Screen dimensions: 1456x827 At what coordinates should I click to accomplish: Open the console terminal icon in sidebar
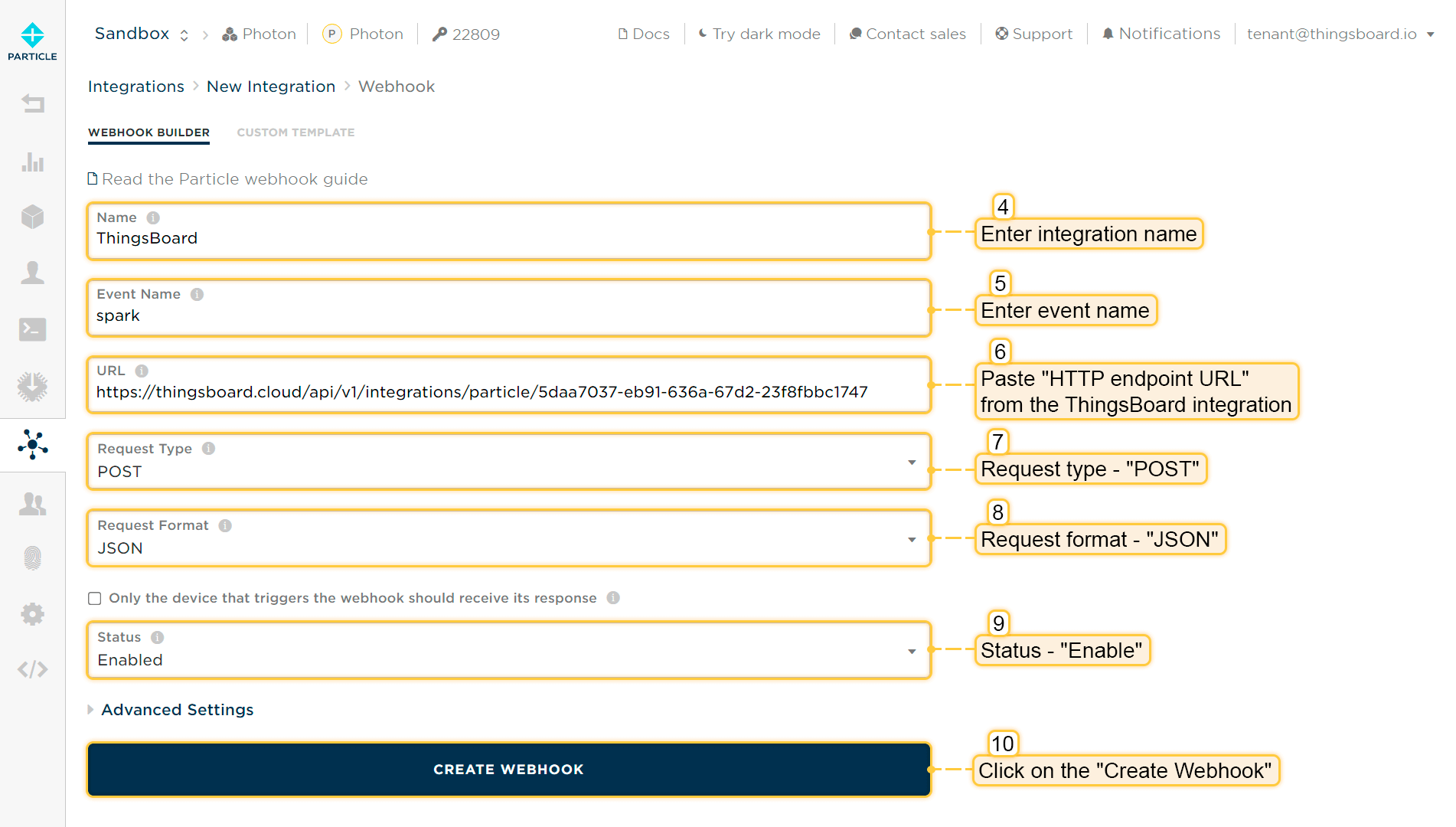point(32,329)
